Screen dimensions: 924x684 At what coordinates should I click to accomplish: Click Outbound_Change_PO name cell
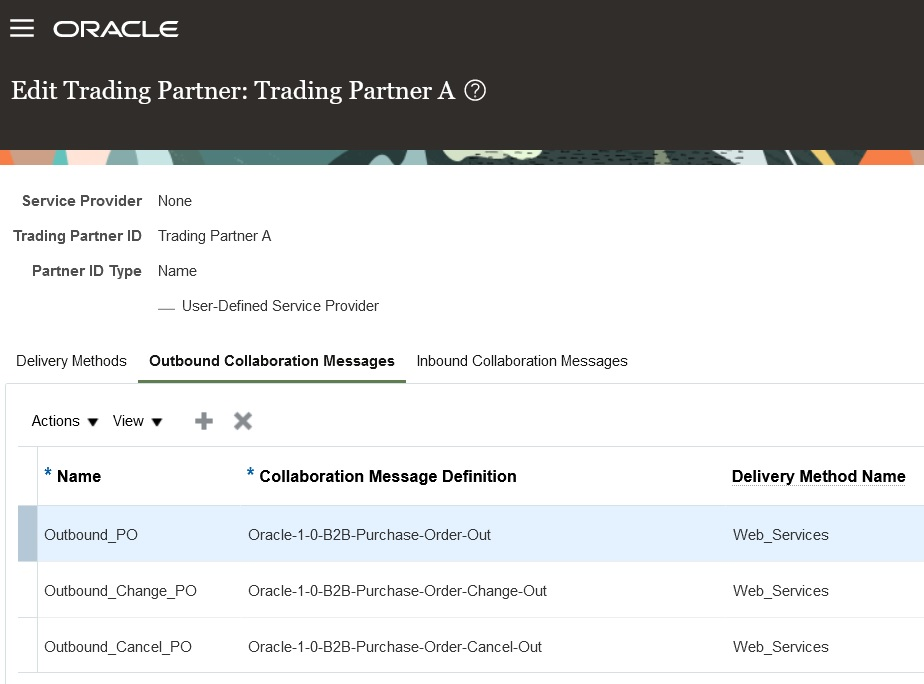pos(120,590)
